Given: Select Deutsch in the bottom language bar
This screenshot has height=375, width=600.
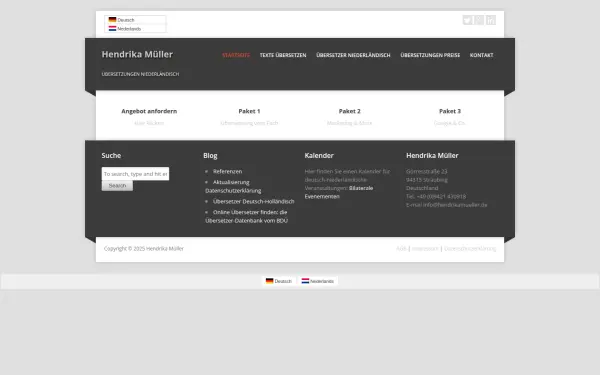Looking at the screenshot, I should click(x=283, y=281).
